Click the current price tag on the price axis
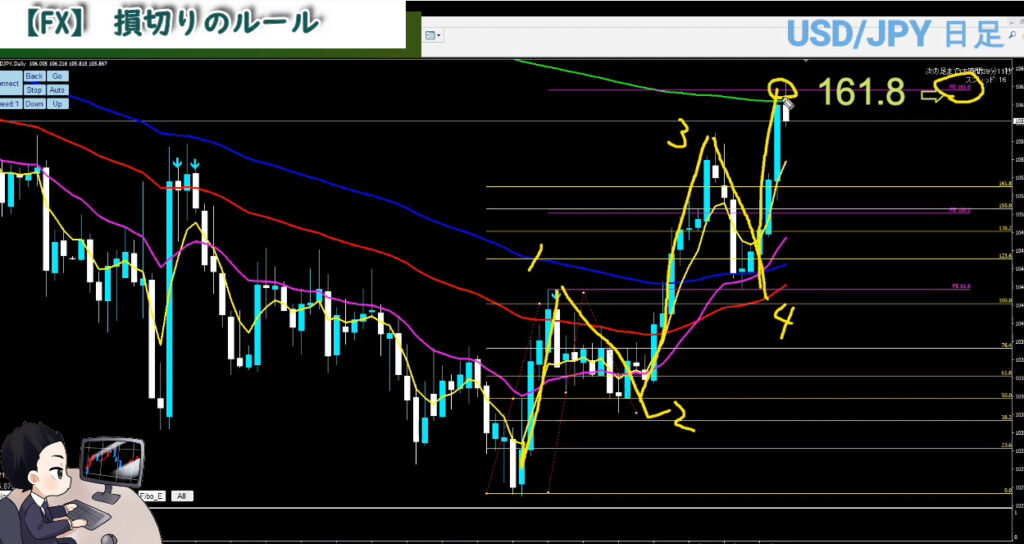1024x544 pixels. (1018, 121)
